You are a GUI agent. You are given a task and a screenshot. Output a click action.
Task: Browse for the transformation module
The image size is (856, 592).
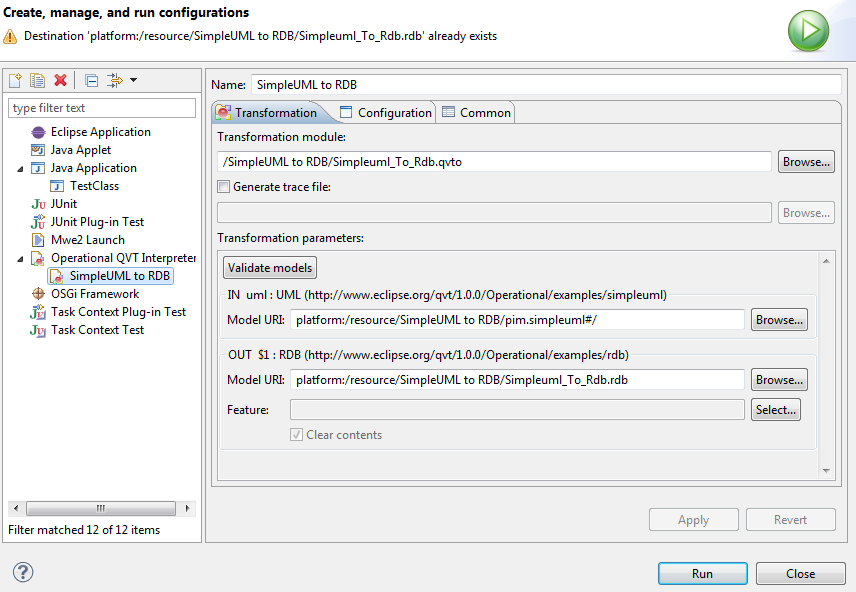[x=806, y=162]
